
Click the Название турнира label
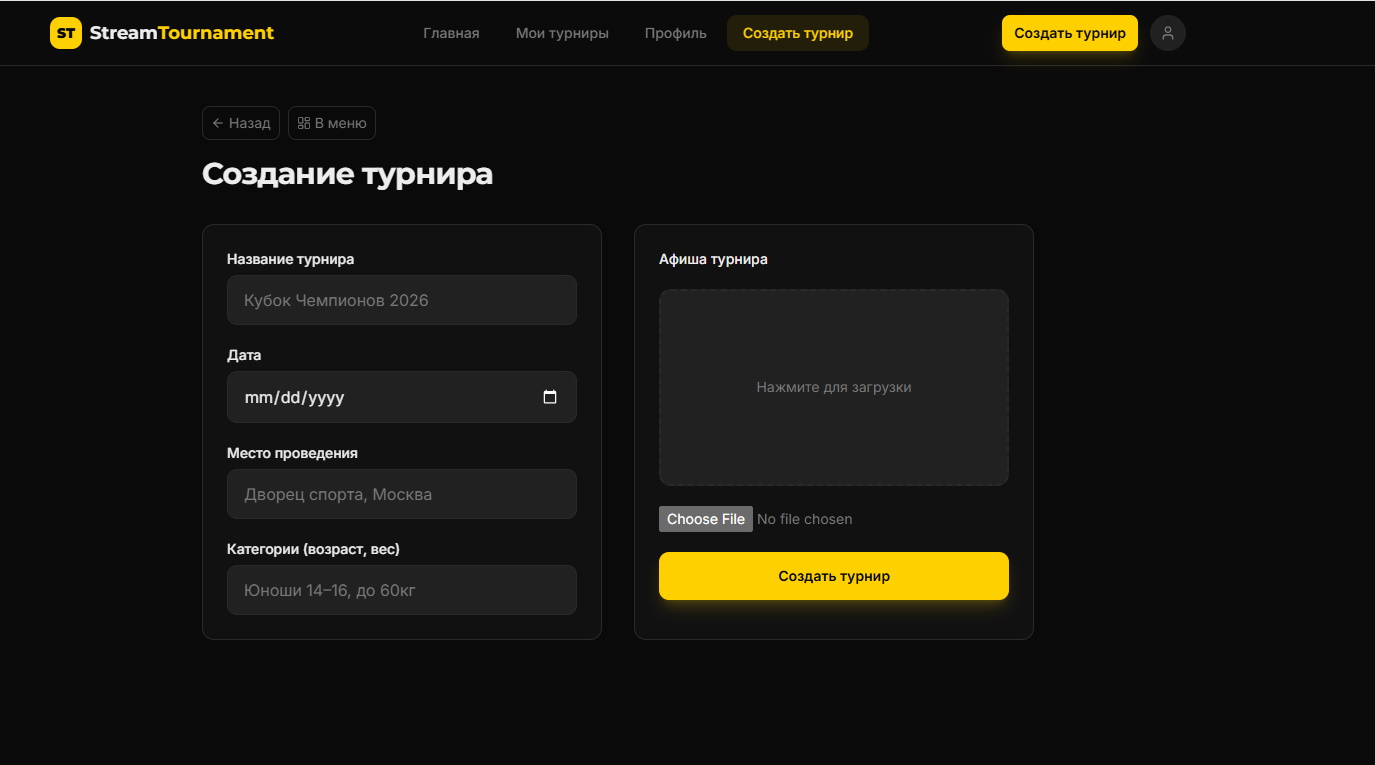291,259
